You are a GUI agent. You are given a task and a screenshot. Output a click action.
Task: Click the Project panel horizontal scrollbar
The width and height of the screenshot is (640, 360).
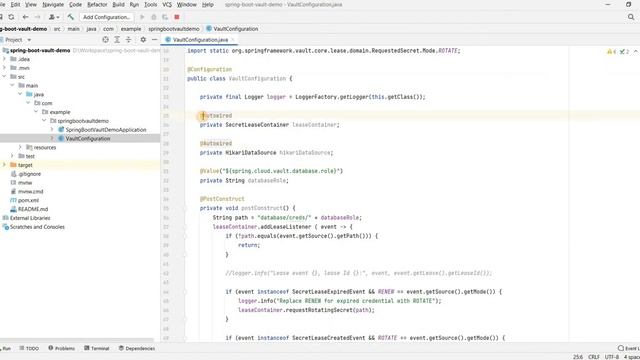pyautogui.click(x=78, y=340)
